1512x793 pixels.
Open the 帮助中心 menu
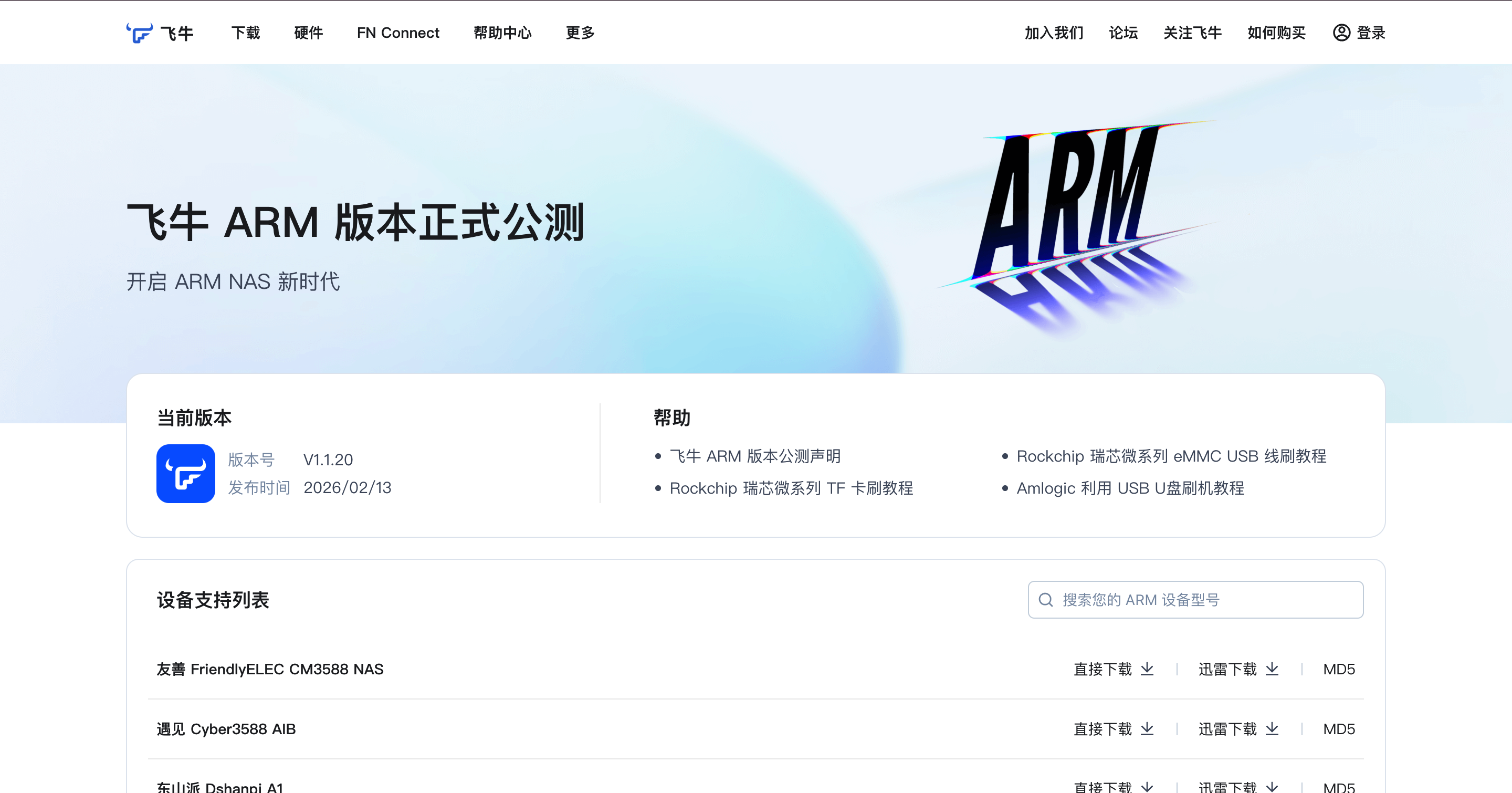pos(502,33)
